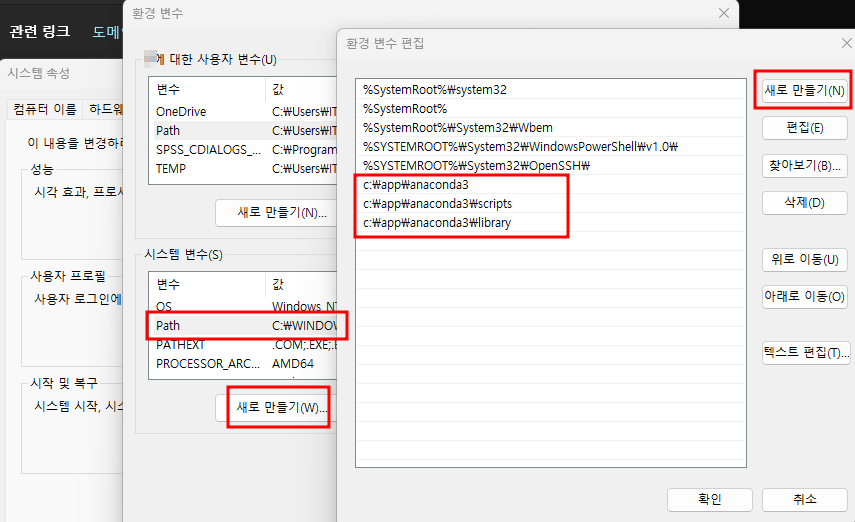Select the Path row in system variables
The image size is (855, 522).
[x=243, y=326]
